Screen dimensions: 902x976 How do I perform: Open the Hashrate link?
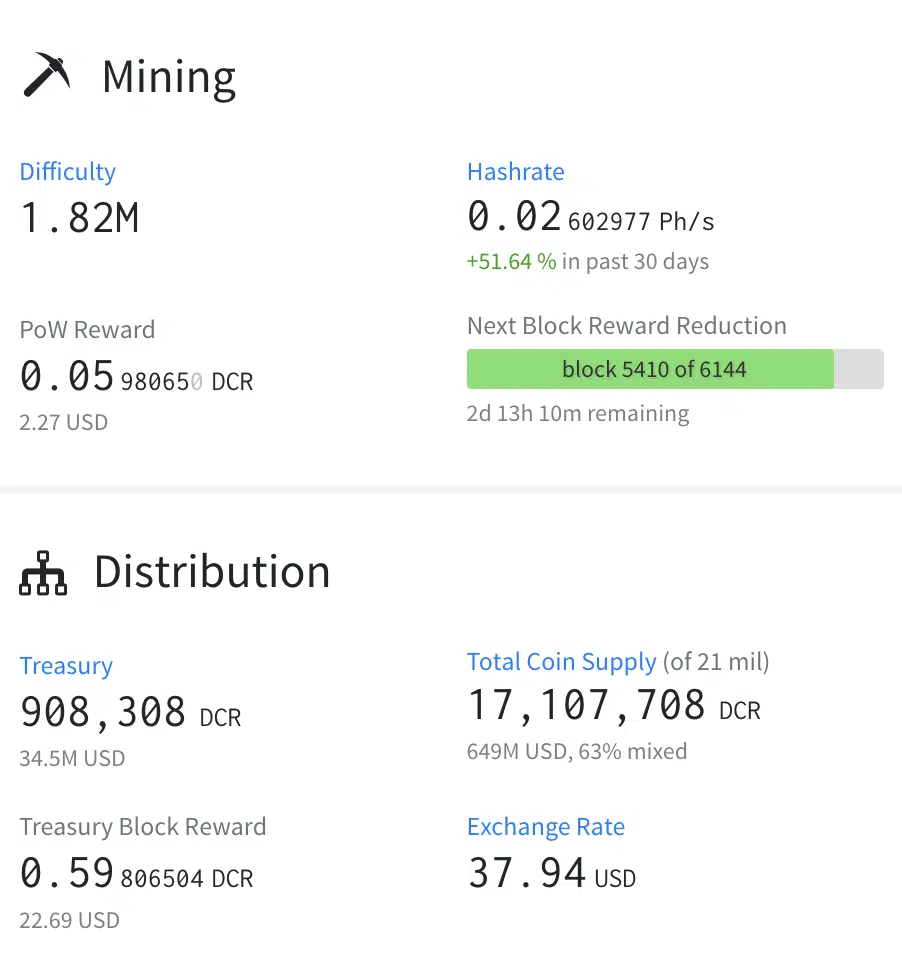(515, 172)
